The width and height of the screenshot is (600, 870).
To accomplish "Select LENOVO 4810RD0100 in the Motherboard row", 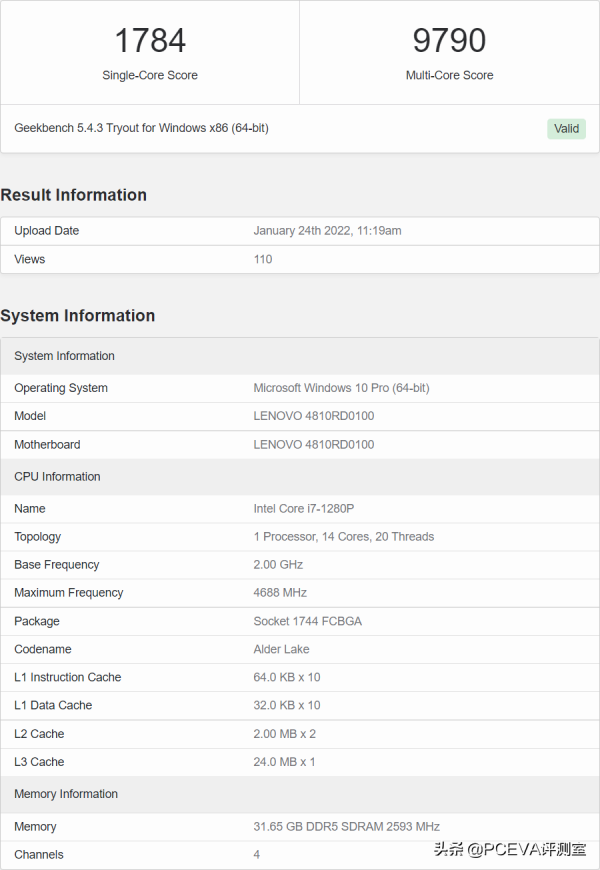I will point(314,444).
